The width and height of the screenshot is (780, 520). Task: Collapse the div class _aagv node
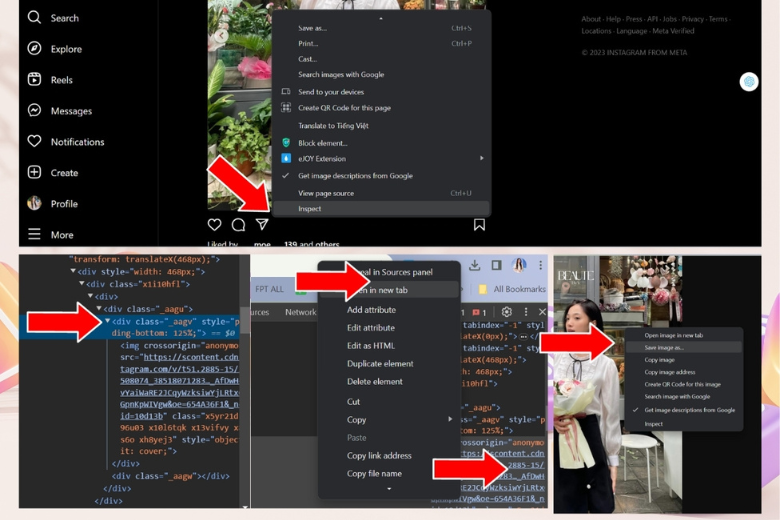[107, 321]
